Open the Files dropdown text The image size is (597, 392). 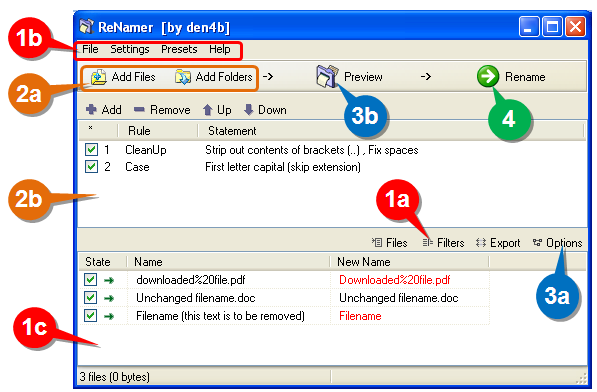396,243
